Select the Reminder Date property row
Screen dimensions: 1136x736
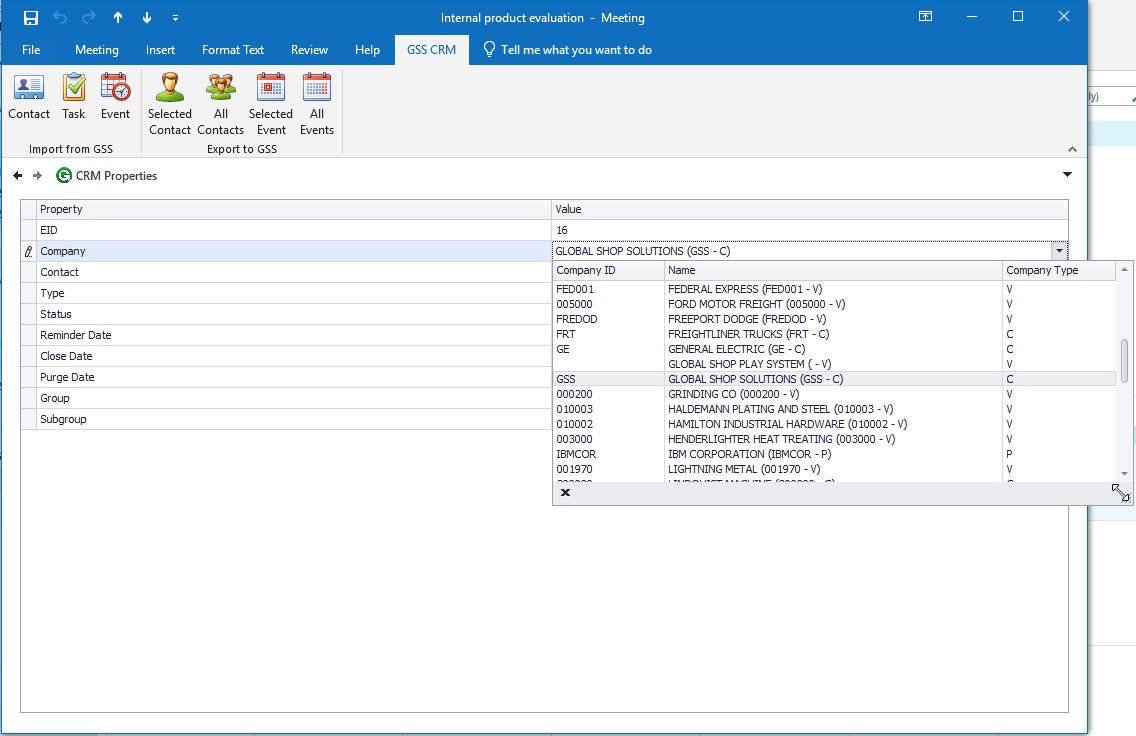coord(294,335)
